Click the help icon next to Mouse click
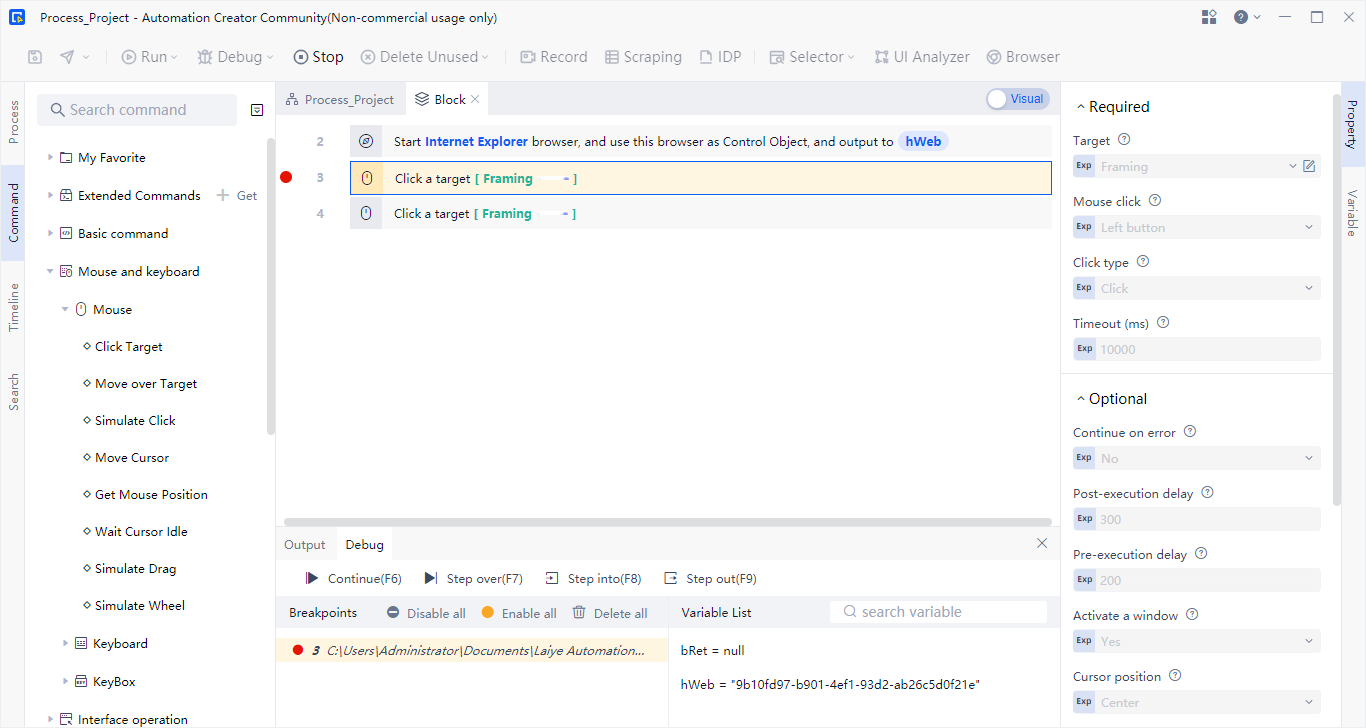1366x728 pixels. coord(1155,201)
